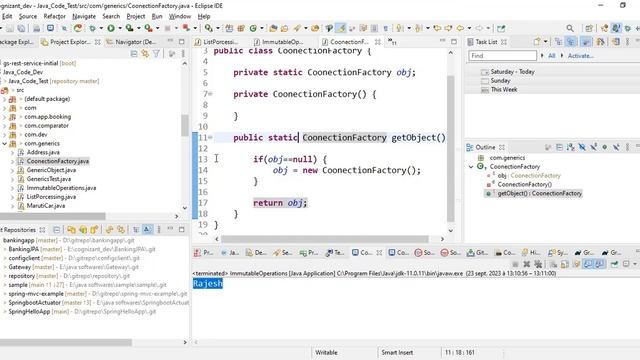Open the Back navigation history dropdown arrow
The width and height of the screenshot is (640, 360).
coord(469,28)
